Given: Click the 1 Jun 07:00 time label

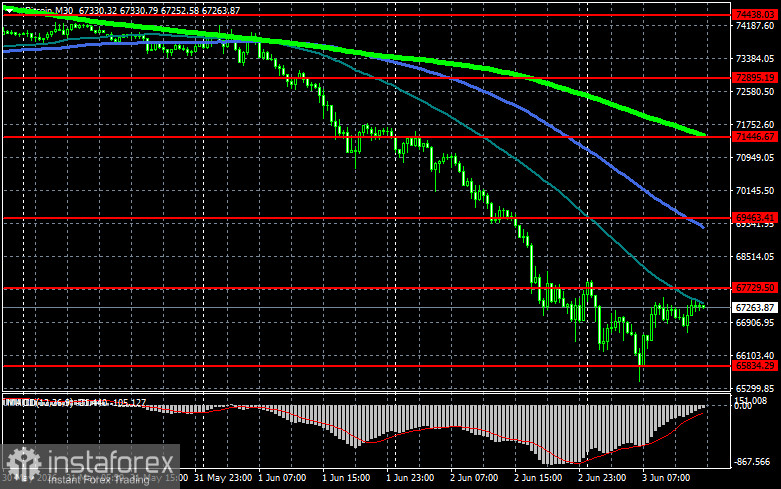Looking at the screenshot, I should 282,478.
